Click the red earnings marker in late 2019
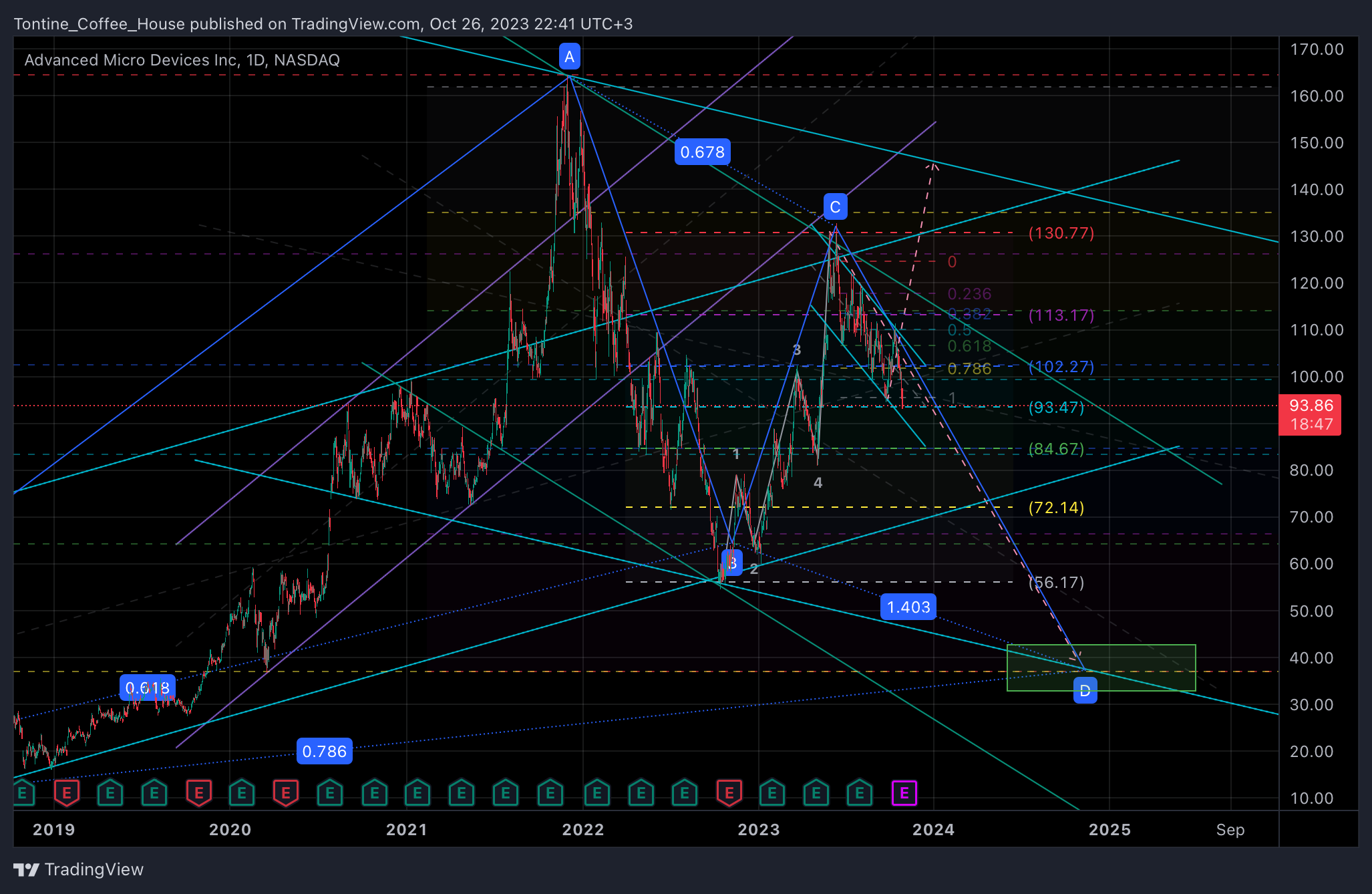Screen dimensions: 1372x894 point(198,793)
